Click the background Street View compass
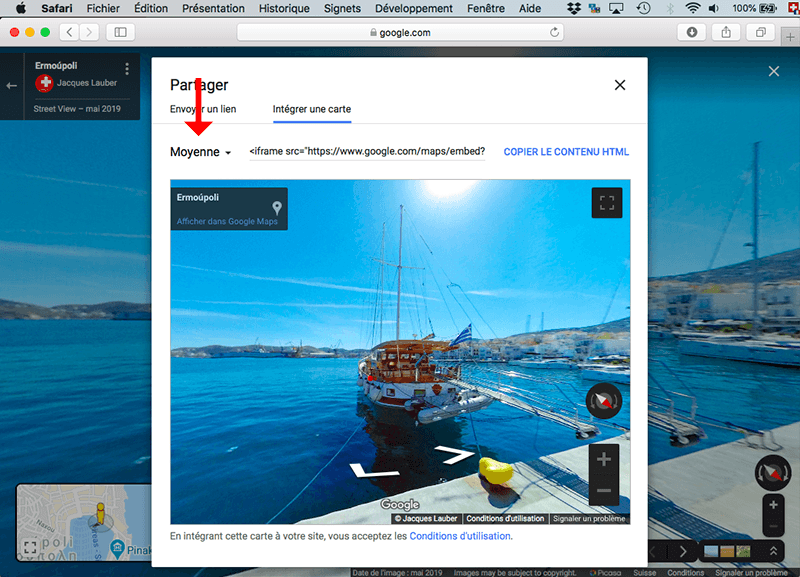The height and width of the screenshot is (577, 800). pyautogui.click(x=773, y=472)
